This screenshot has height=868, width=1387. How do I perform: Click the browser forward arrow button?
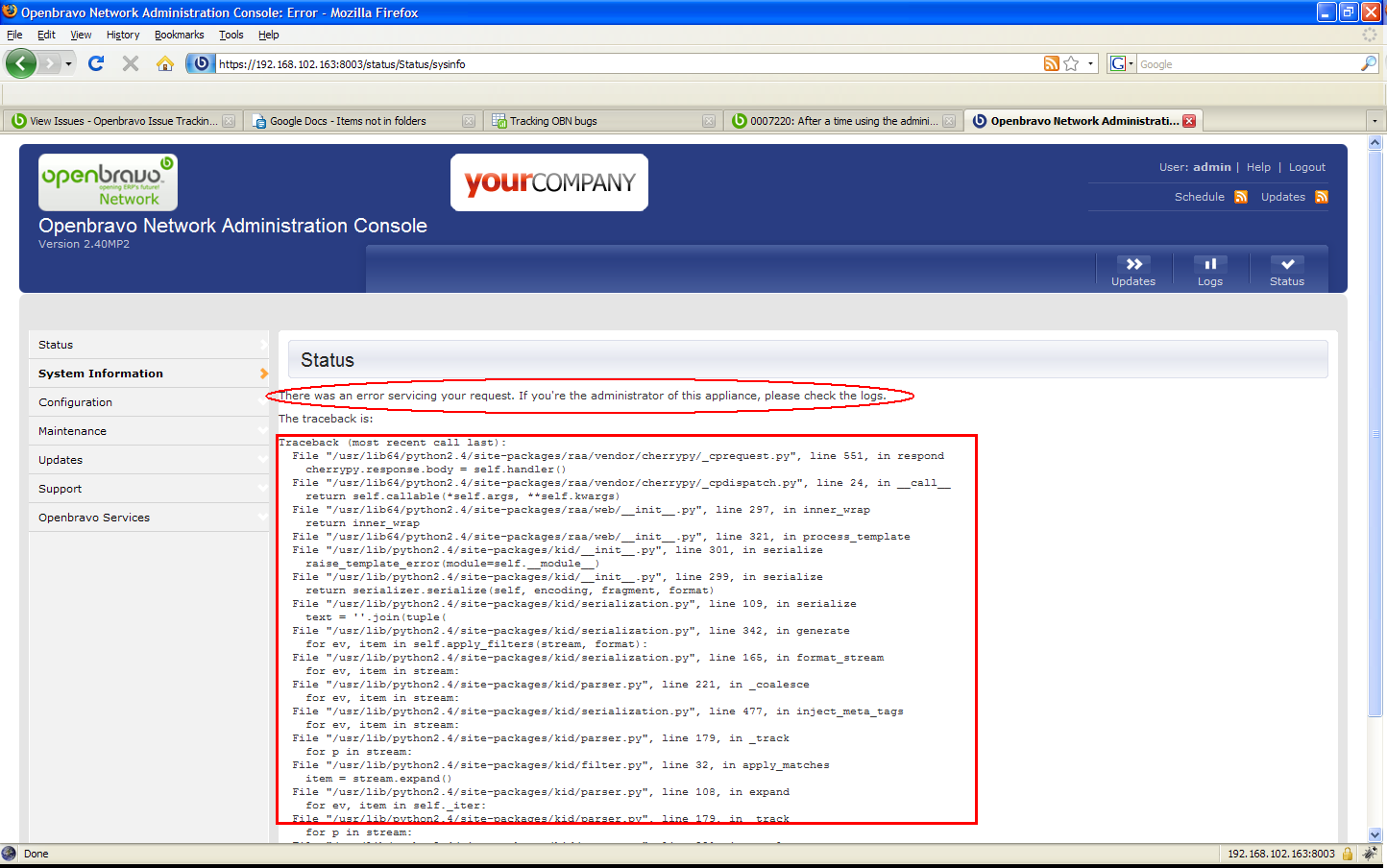coord(50,64)
